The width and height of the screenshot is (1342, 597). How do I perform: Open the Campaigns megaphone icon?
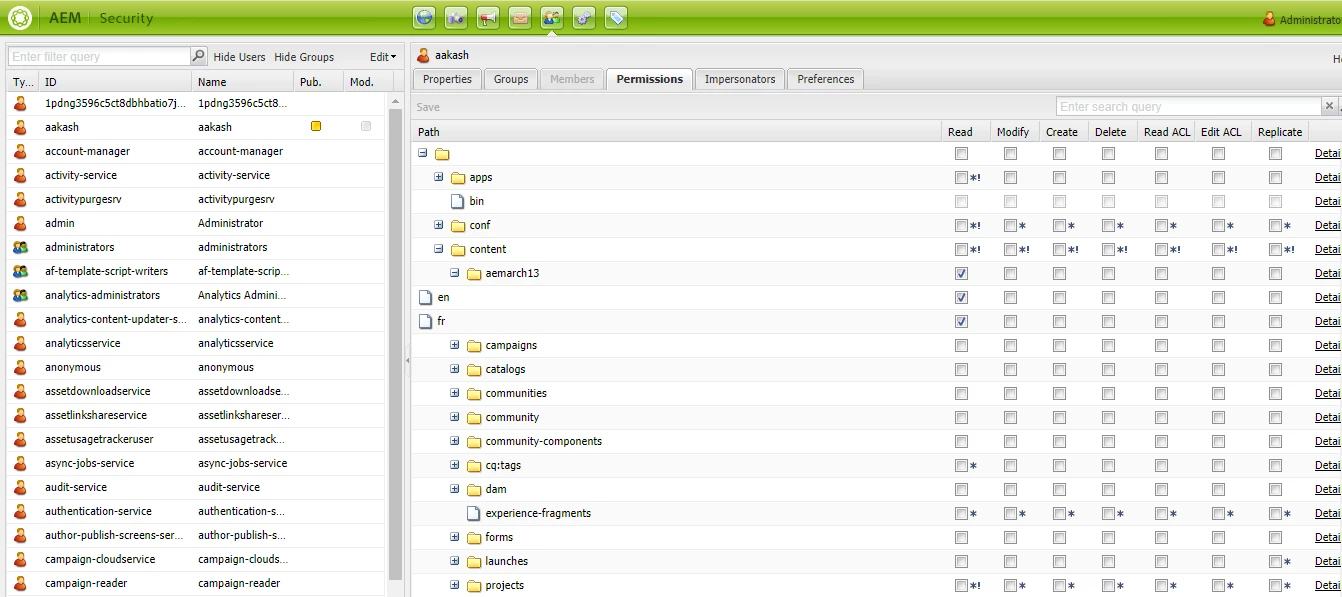pos(488,17)
